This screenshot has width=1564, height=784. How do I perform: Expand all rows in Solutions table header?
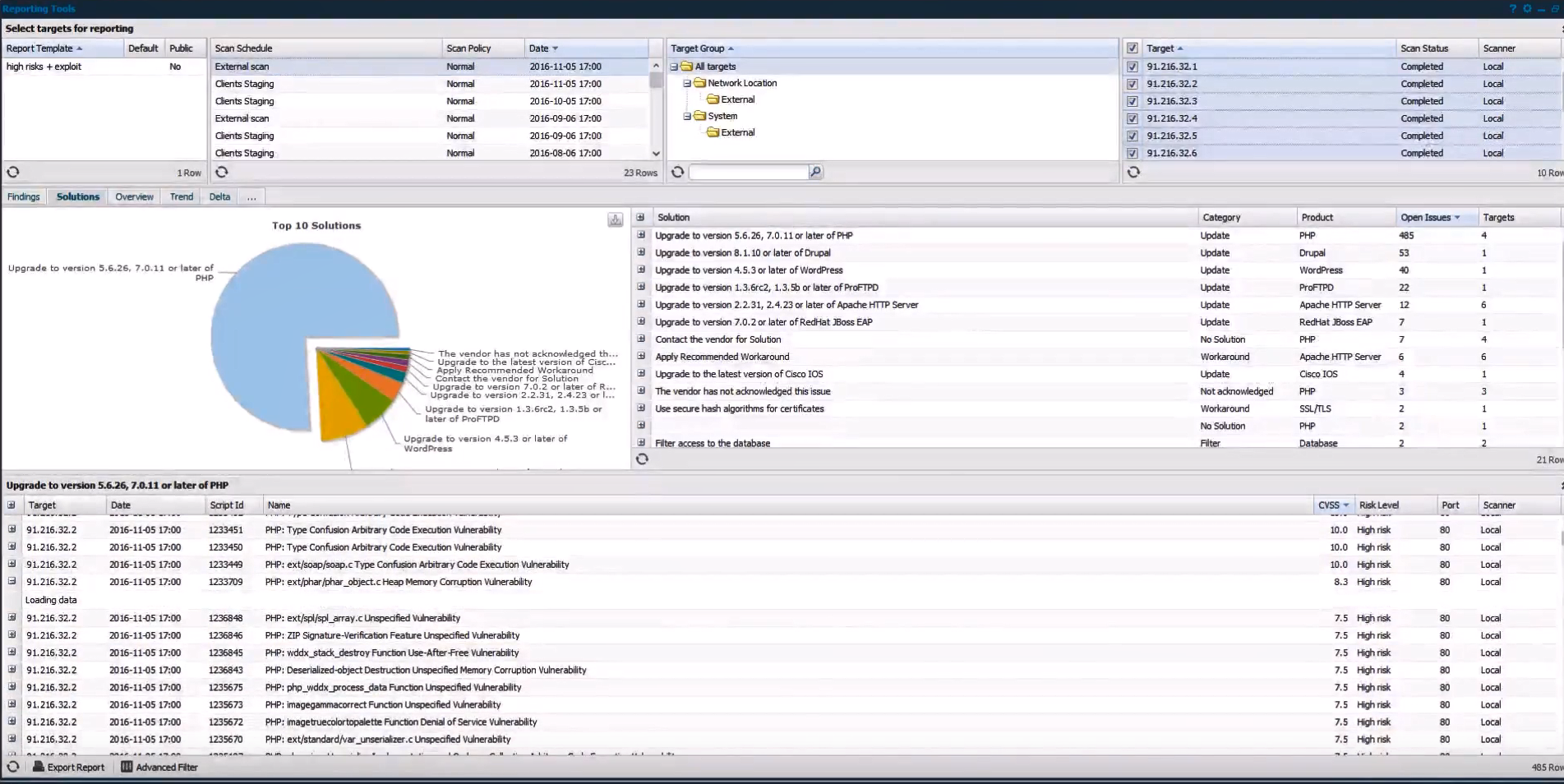(x=640, y=217)
